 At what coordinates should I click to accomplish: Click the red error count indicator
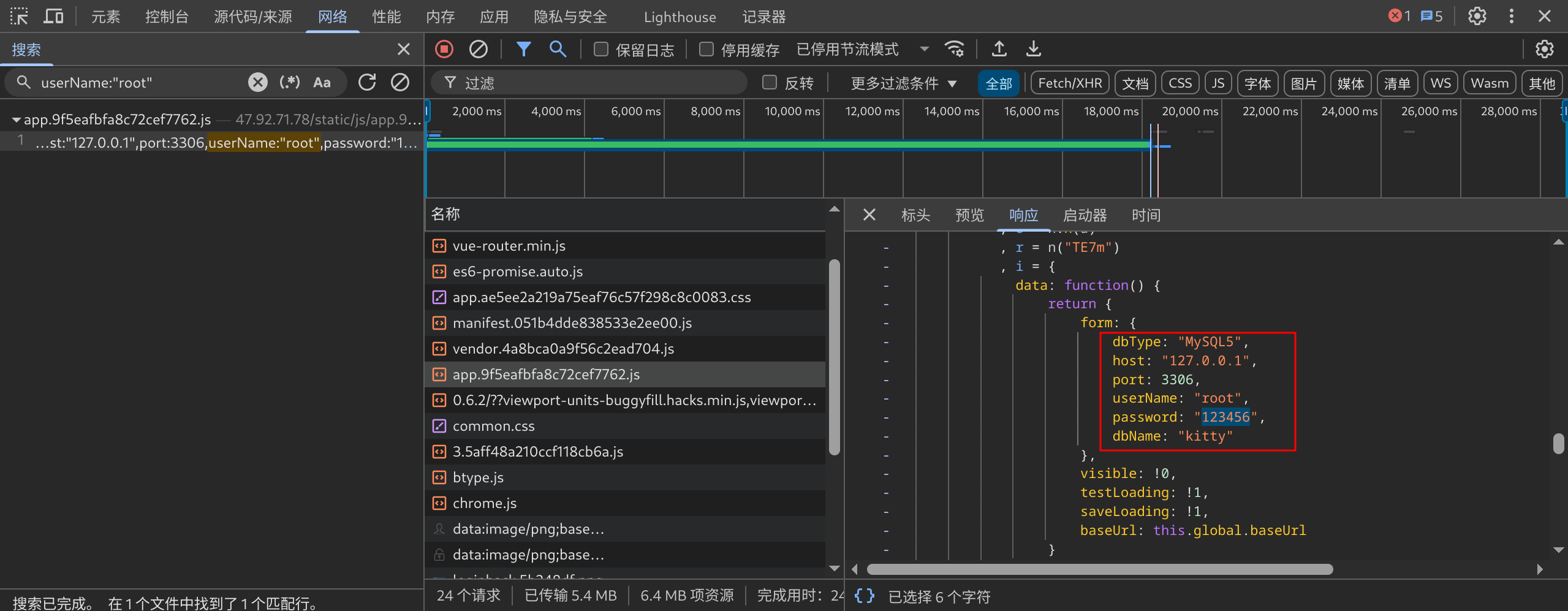point(1399,16)
